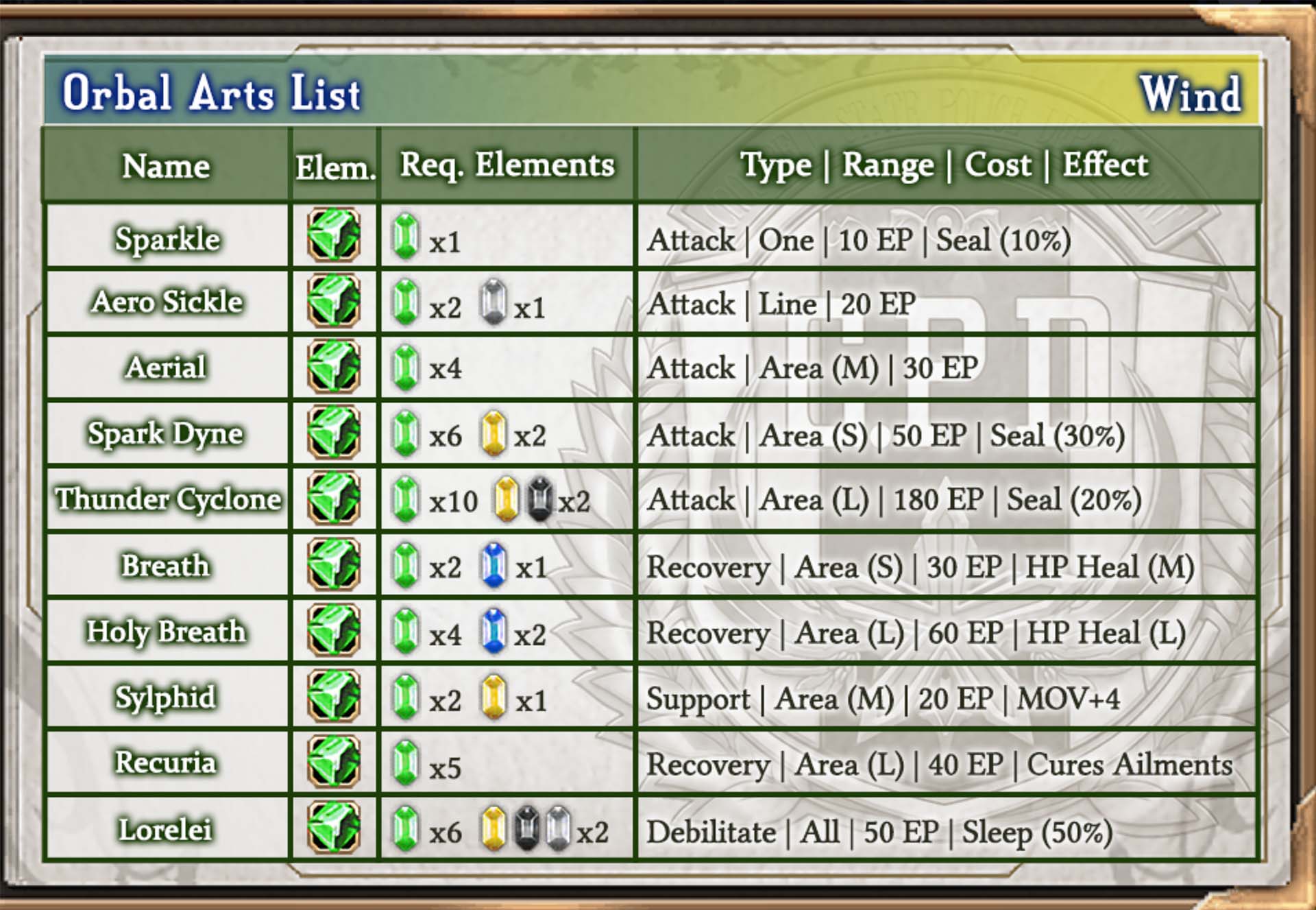Click the Name column header
Screen dimensions: 1316x910
tap(166, 166)
